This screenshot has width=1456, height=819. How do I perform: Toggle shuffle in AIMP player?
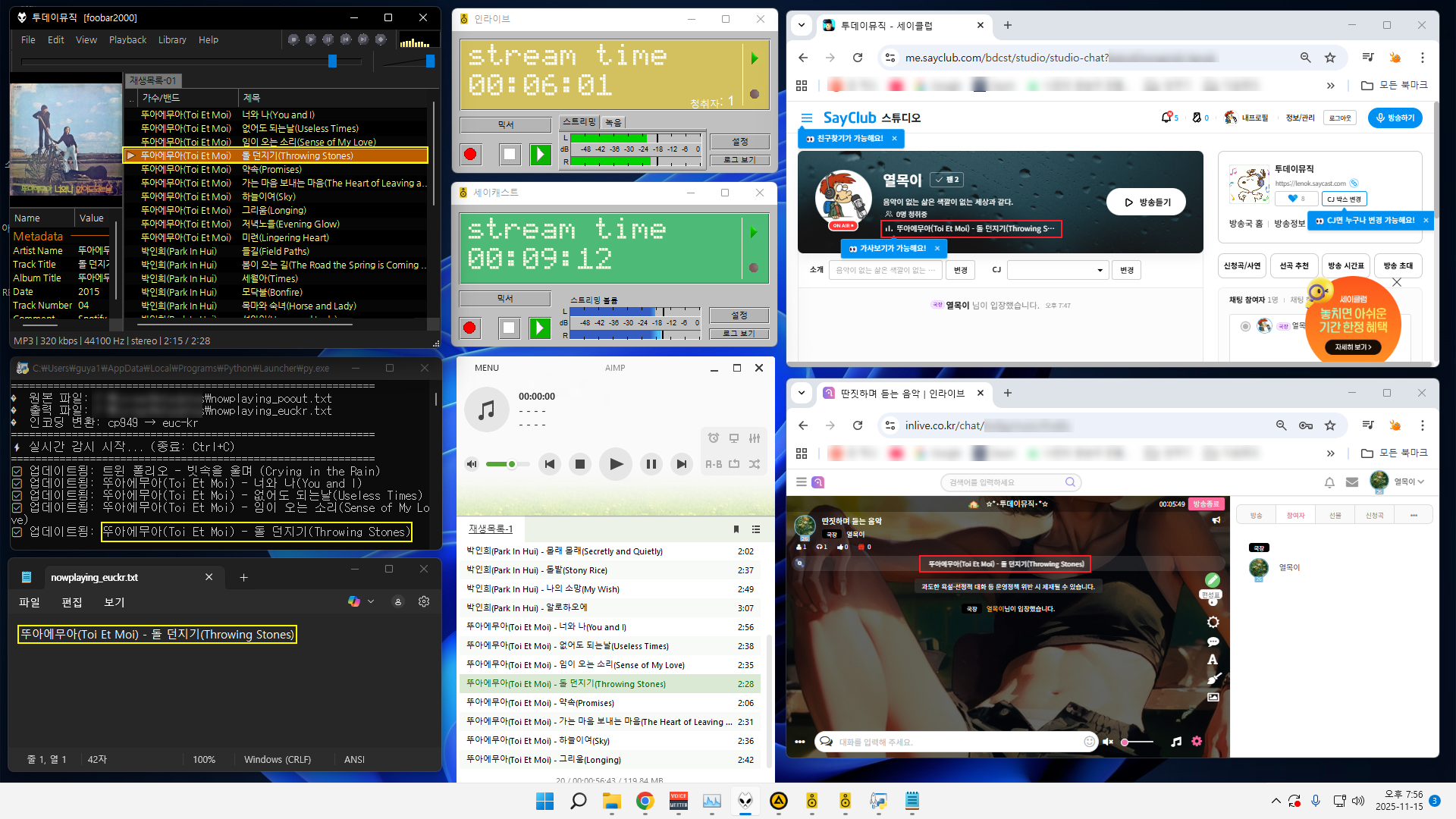[755, 464]
